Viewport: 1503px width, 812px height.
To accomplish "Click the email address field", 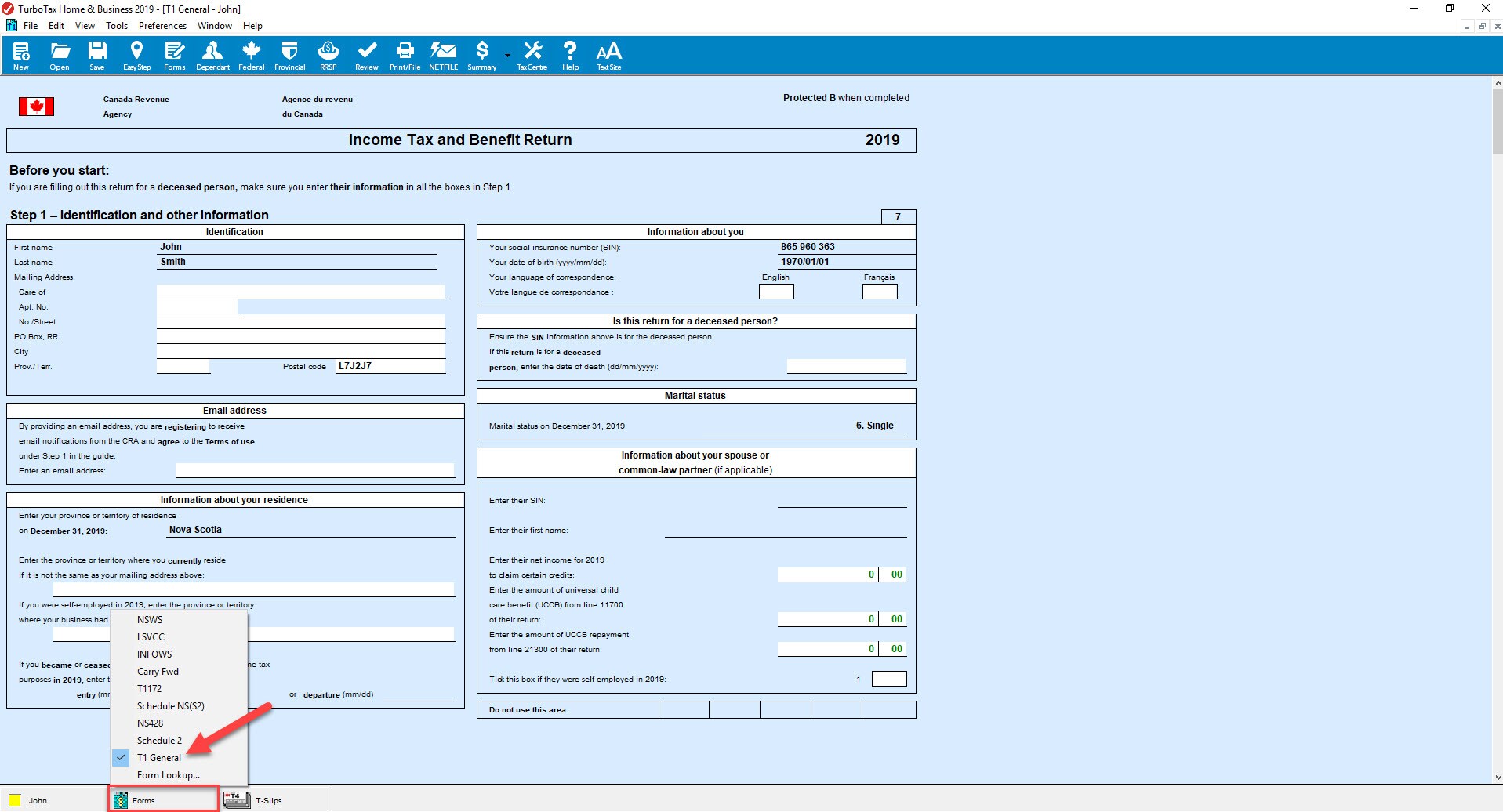I will click(314, 470).
